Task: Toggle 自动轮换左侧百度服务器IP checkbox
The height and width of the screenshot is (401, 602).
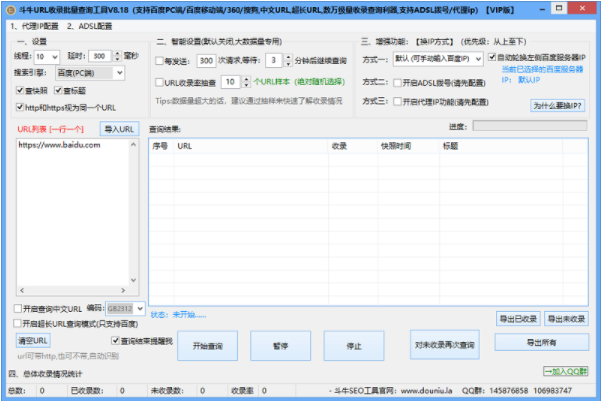Action: point(492,58)
